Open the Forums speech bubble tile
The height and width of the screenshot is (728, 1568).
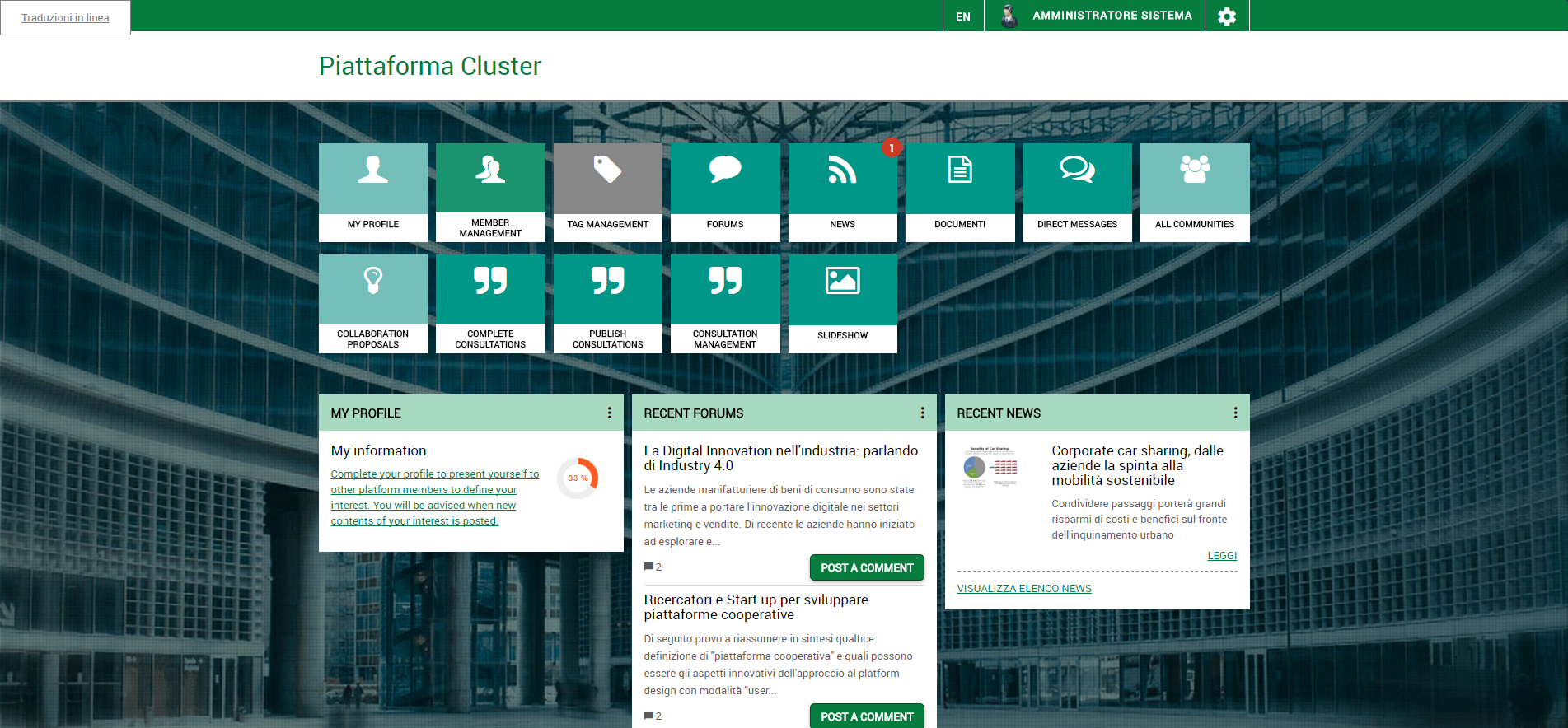[x=725, y=170]
